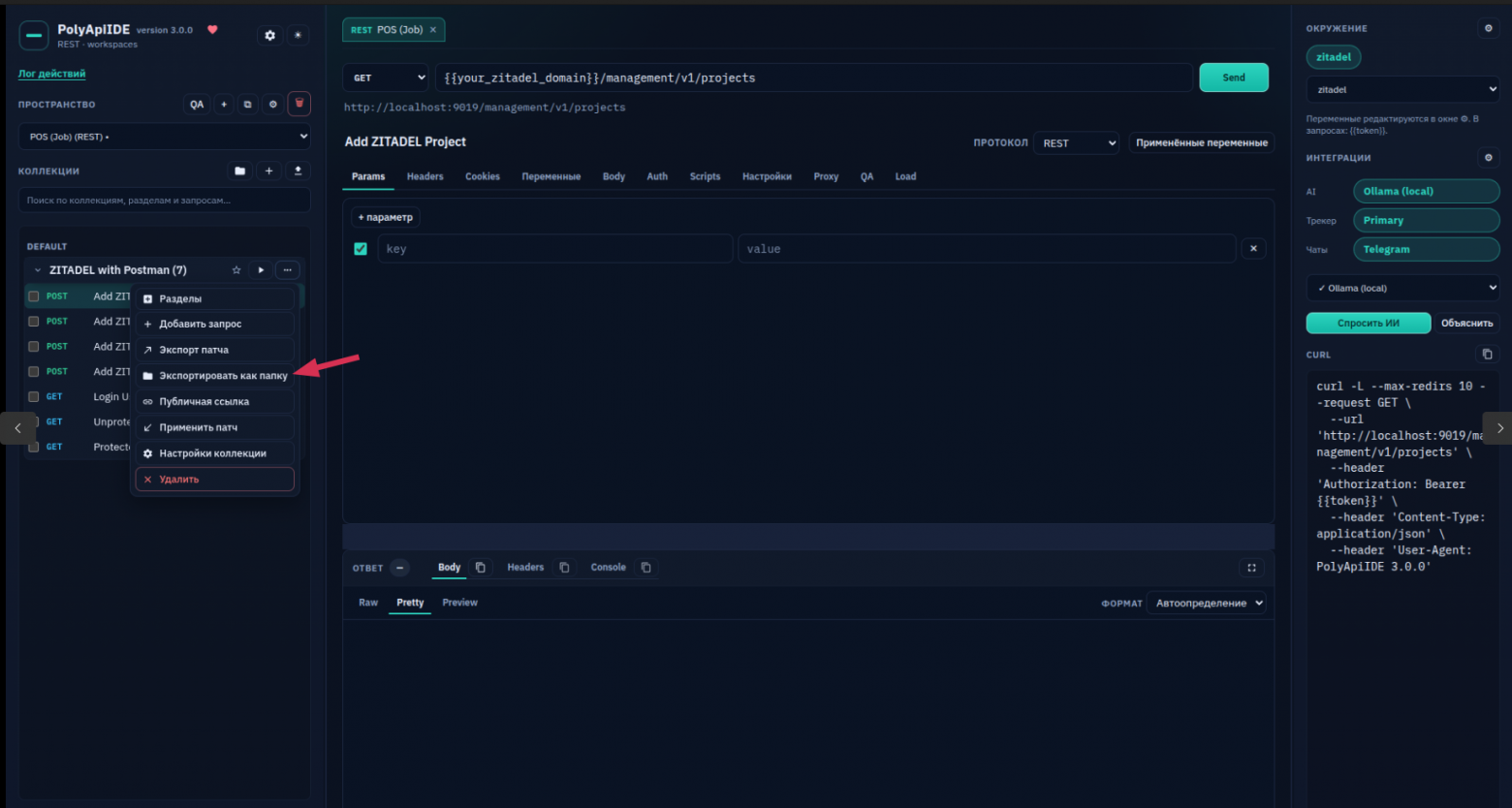
Task: Switch to the Auth tab
Action: click(x=657, y=176)
